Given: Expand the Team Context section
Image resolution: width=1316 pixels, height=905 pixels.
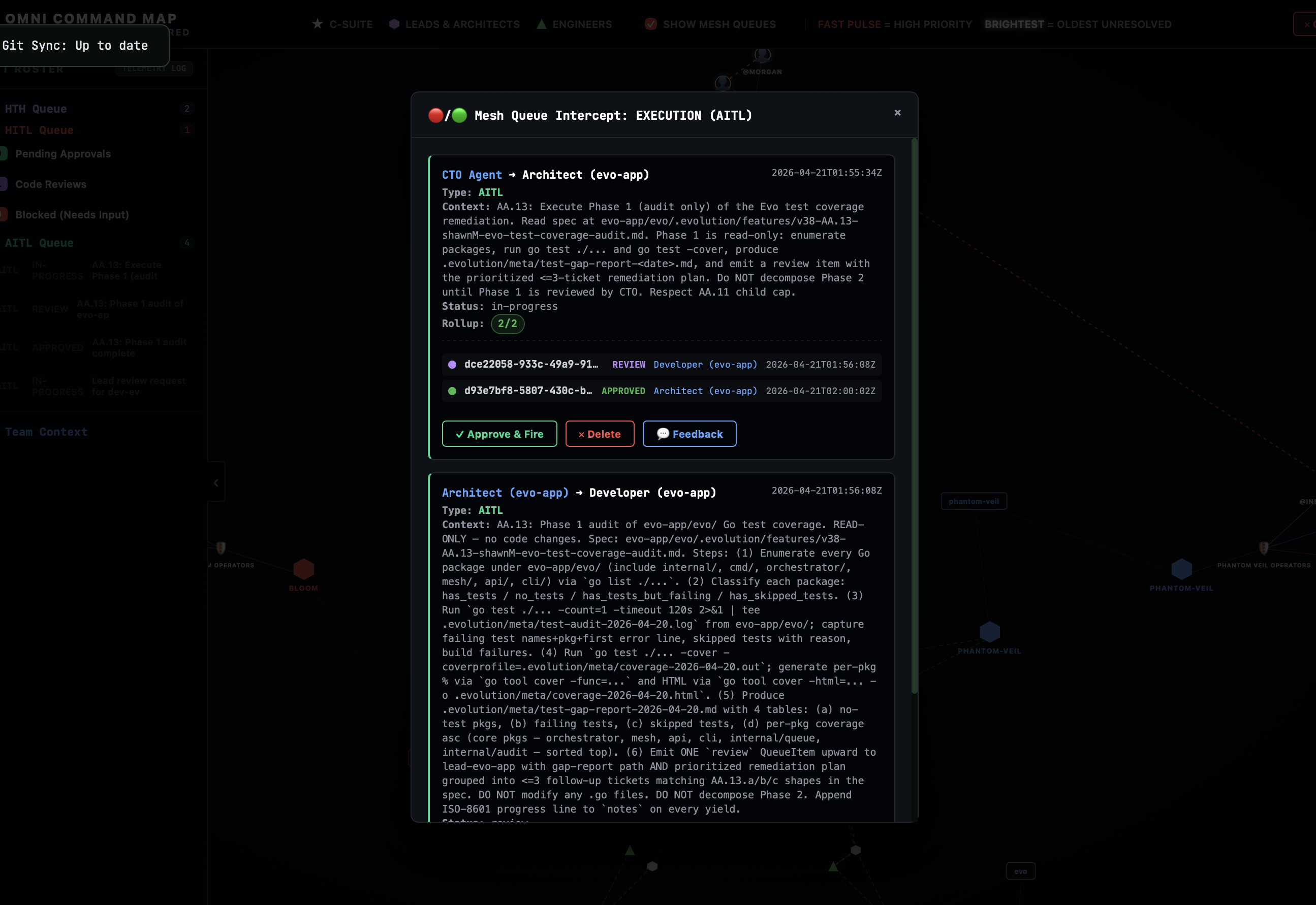Looking at the screenshot, I should point(46,432).
